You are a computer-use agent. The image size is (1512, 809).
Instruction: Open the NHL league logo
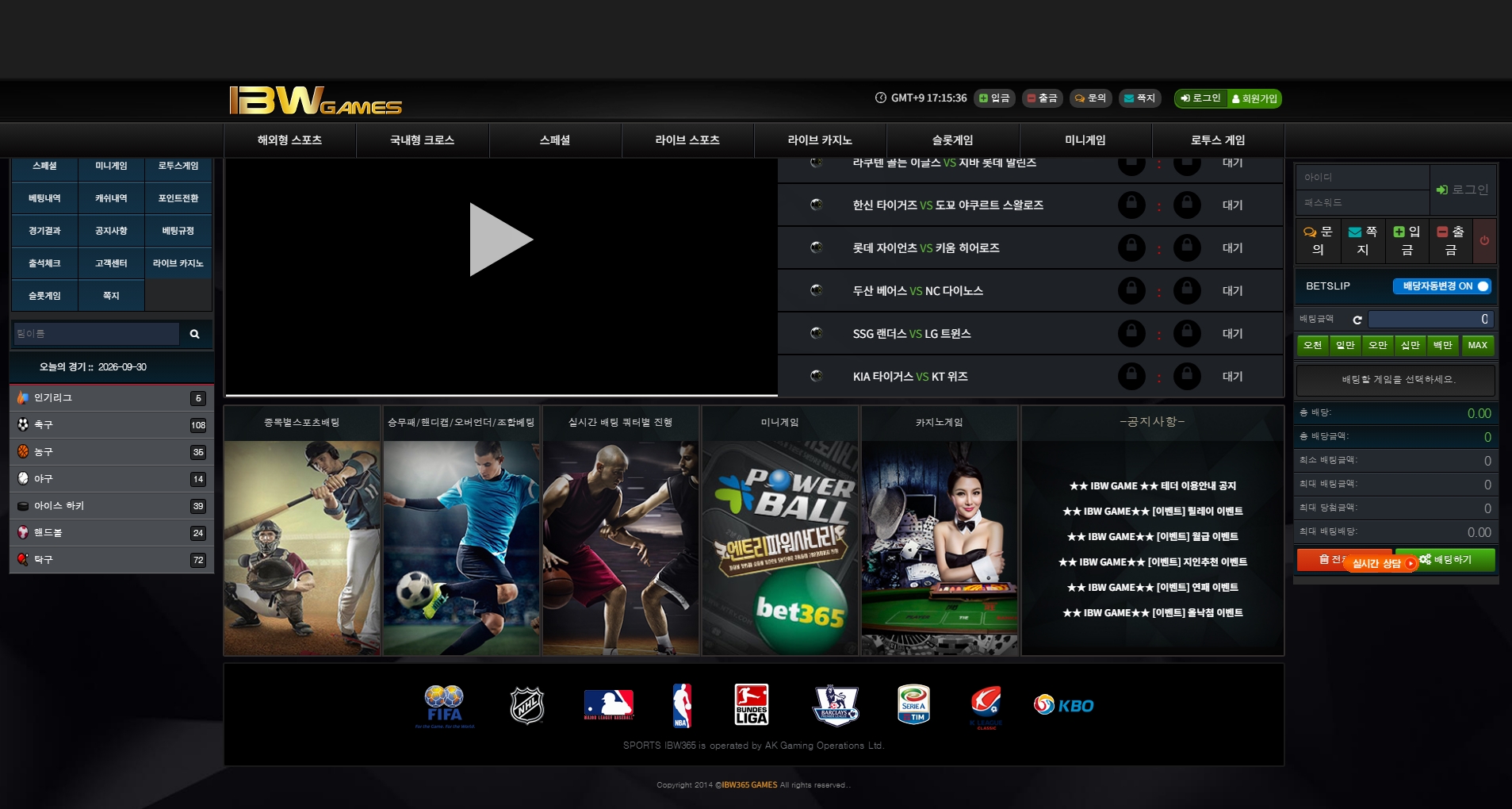(526, 705)
